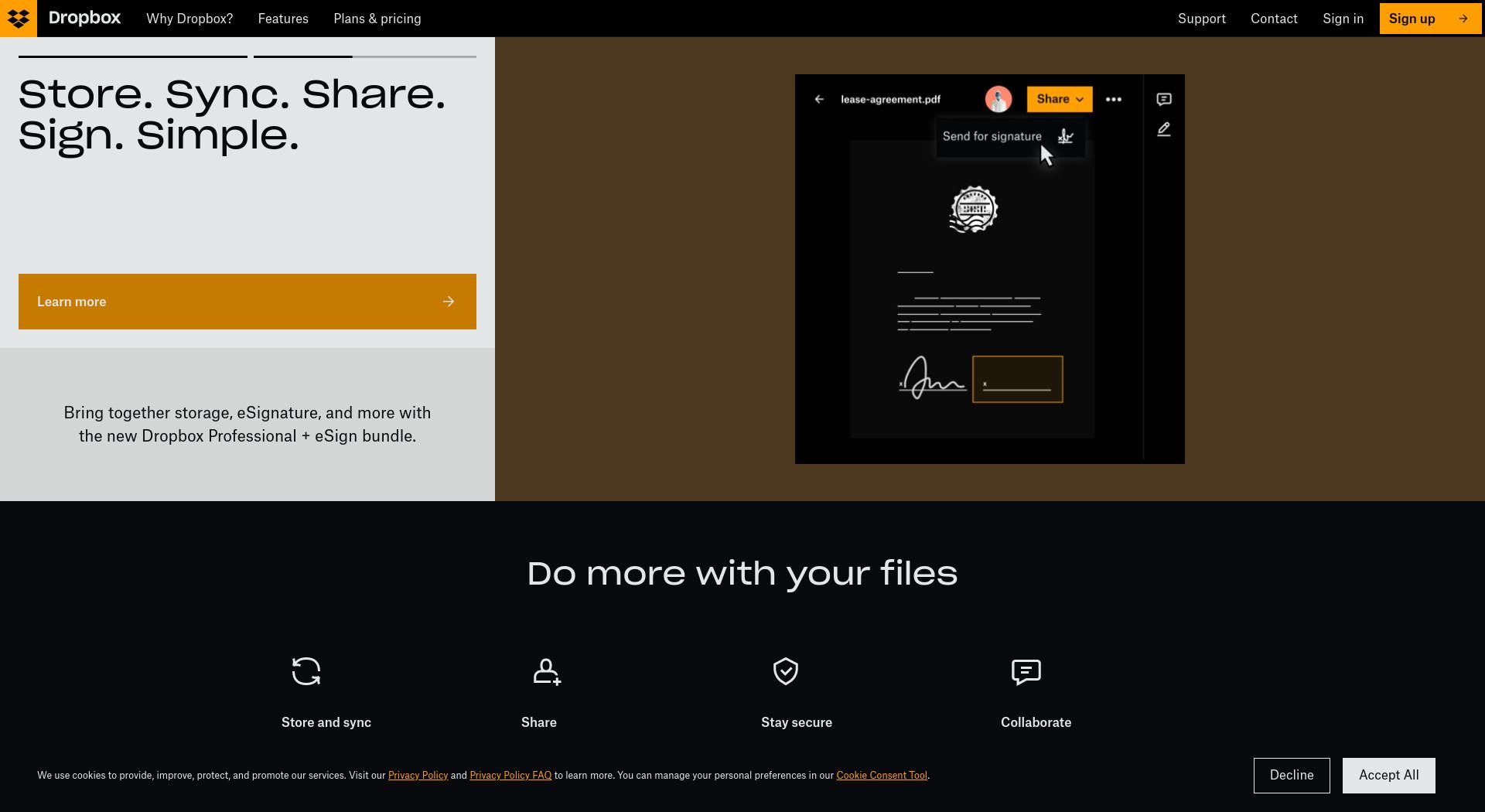Open the Contact page link

[x=1274, y=19]
